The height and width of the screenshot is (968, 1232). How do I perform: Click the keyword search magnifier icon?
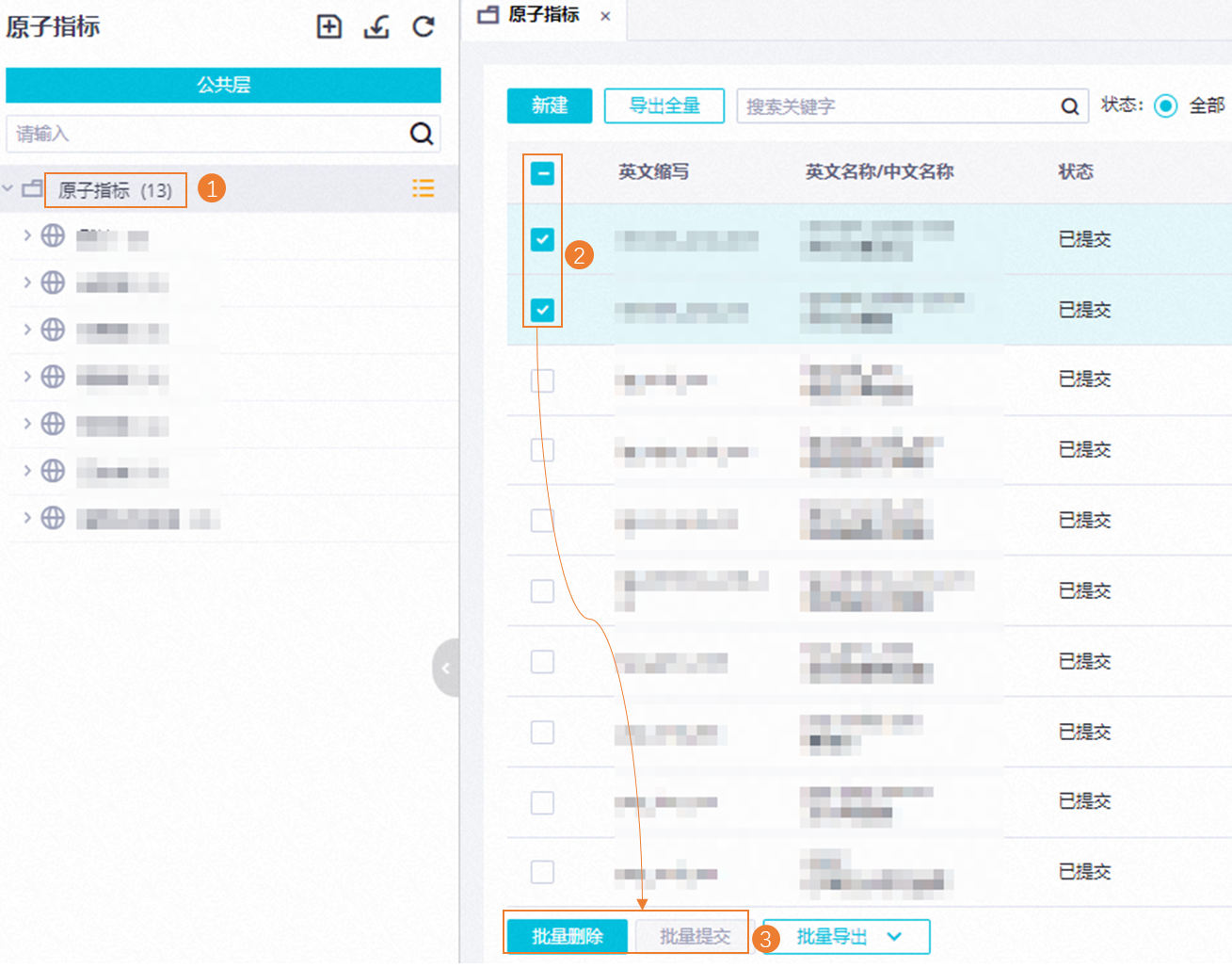(x=1069, y=106)
